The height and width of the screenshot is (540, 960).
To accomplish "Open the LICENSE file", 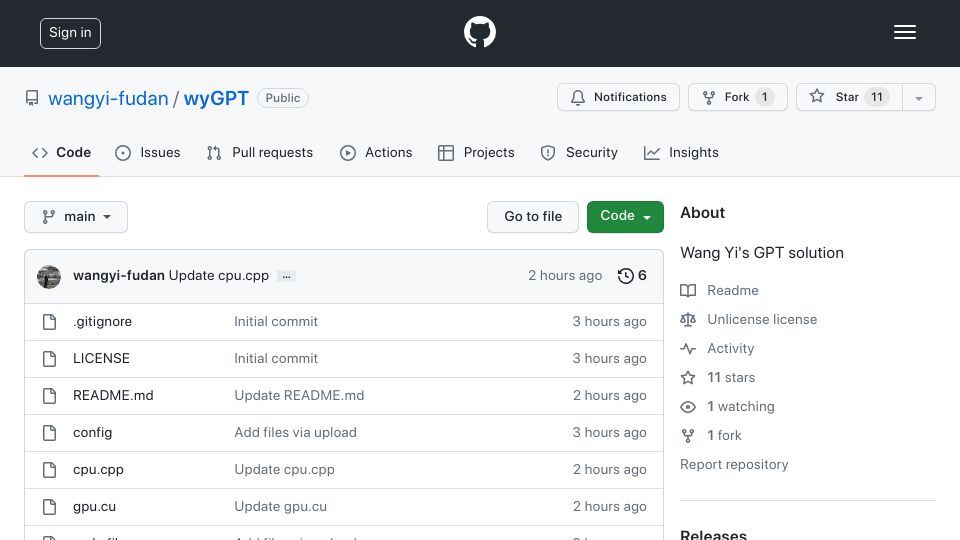I will coord(101,358).
